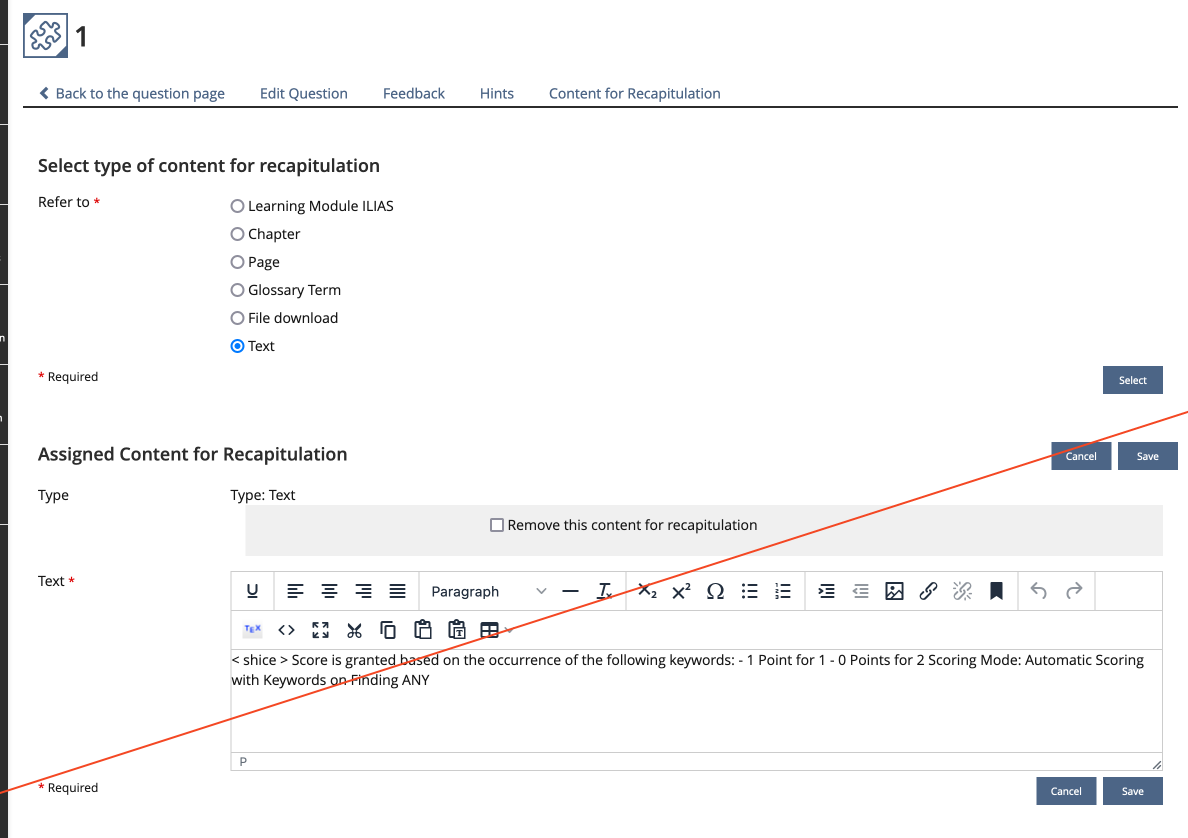Viewport: 1188px width, 838px height.
Task: Switch to the Feedback tab
Action: pyautogui.click(x=413, y=93)
